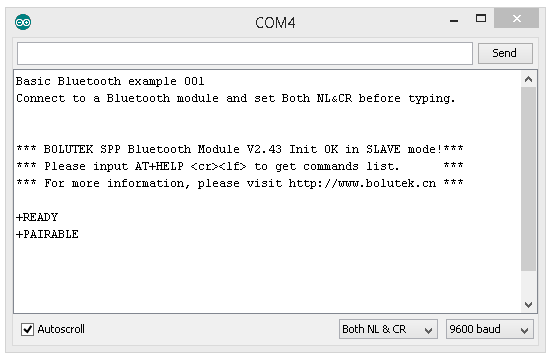Viewport: 551px width, 361px height.
Task: Click the Autoscroll label text
Action: [x=61, y=329]
